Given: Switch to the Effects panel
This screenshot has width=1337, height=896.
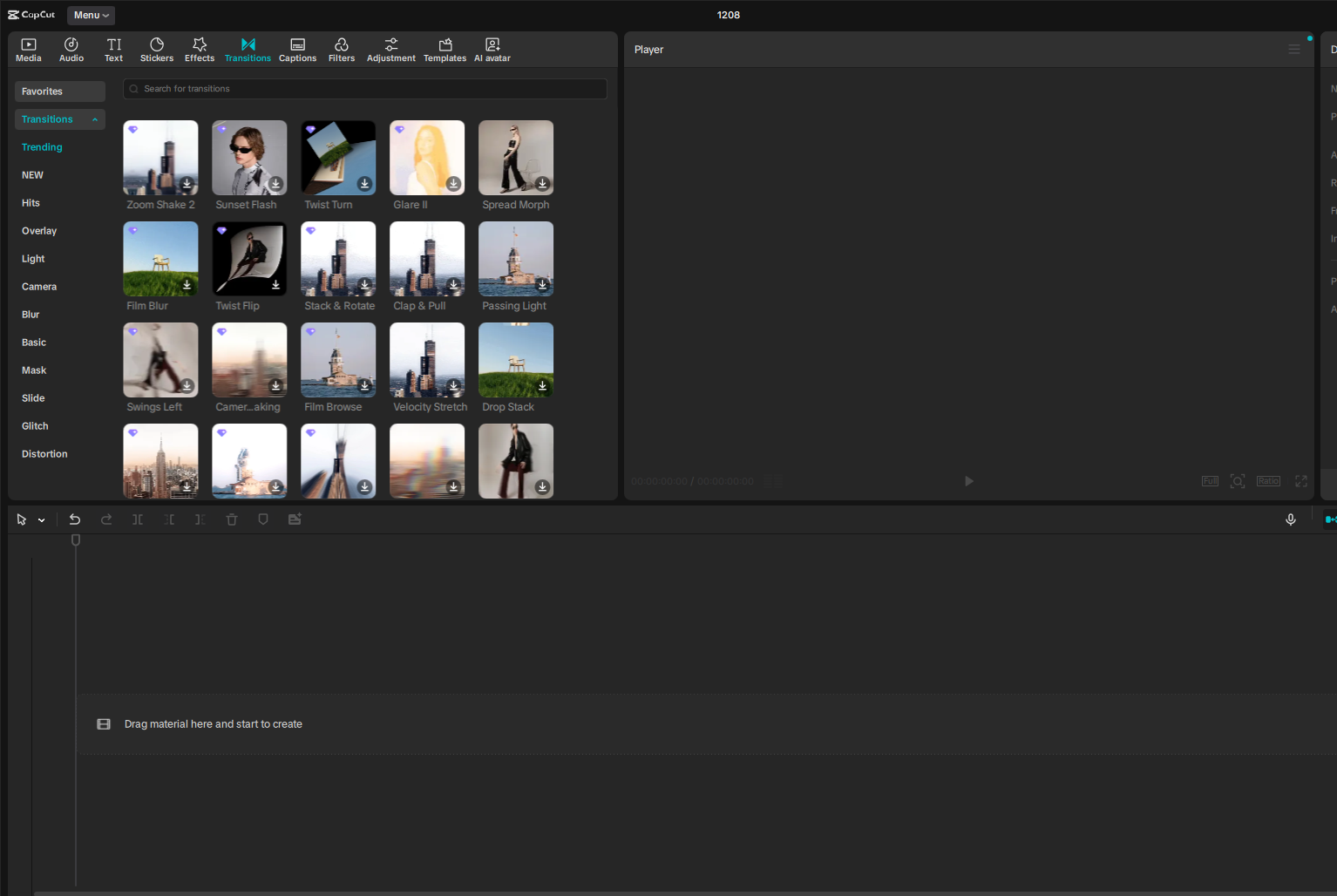Looking at the screenshot, I should coord(199,49).
